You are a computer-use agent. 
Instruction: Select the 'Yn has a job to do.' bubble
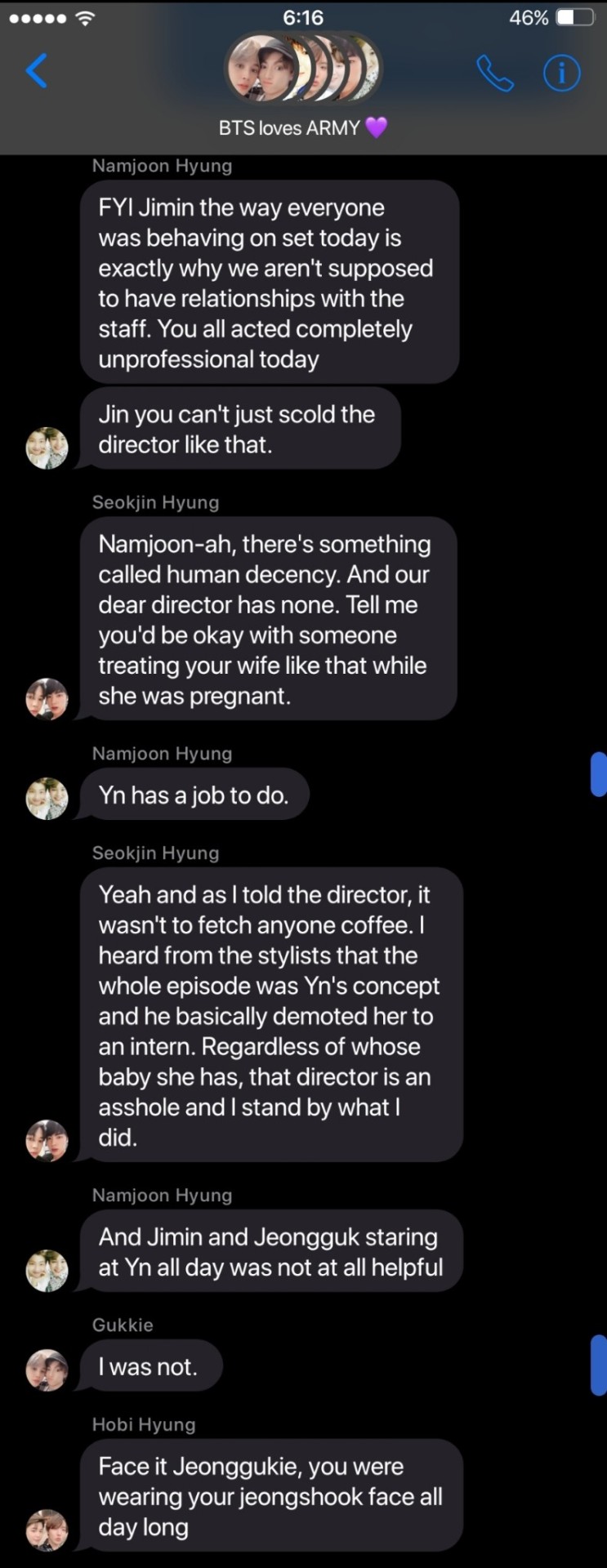(194, 795)
